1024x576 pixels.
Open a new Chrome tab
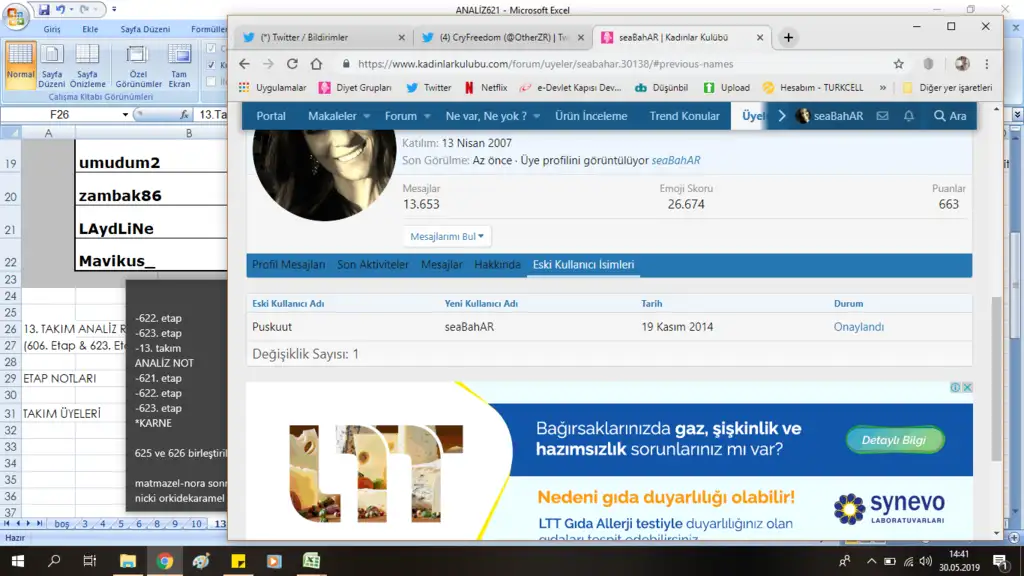click(788, 38)
